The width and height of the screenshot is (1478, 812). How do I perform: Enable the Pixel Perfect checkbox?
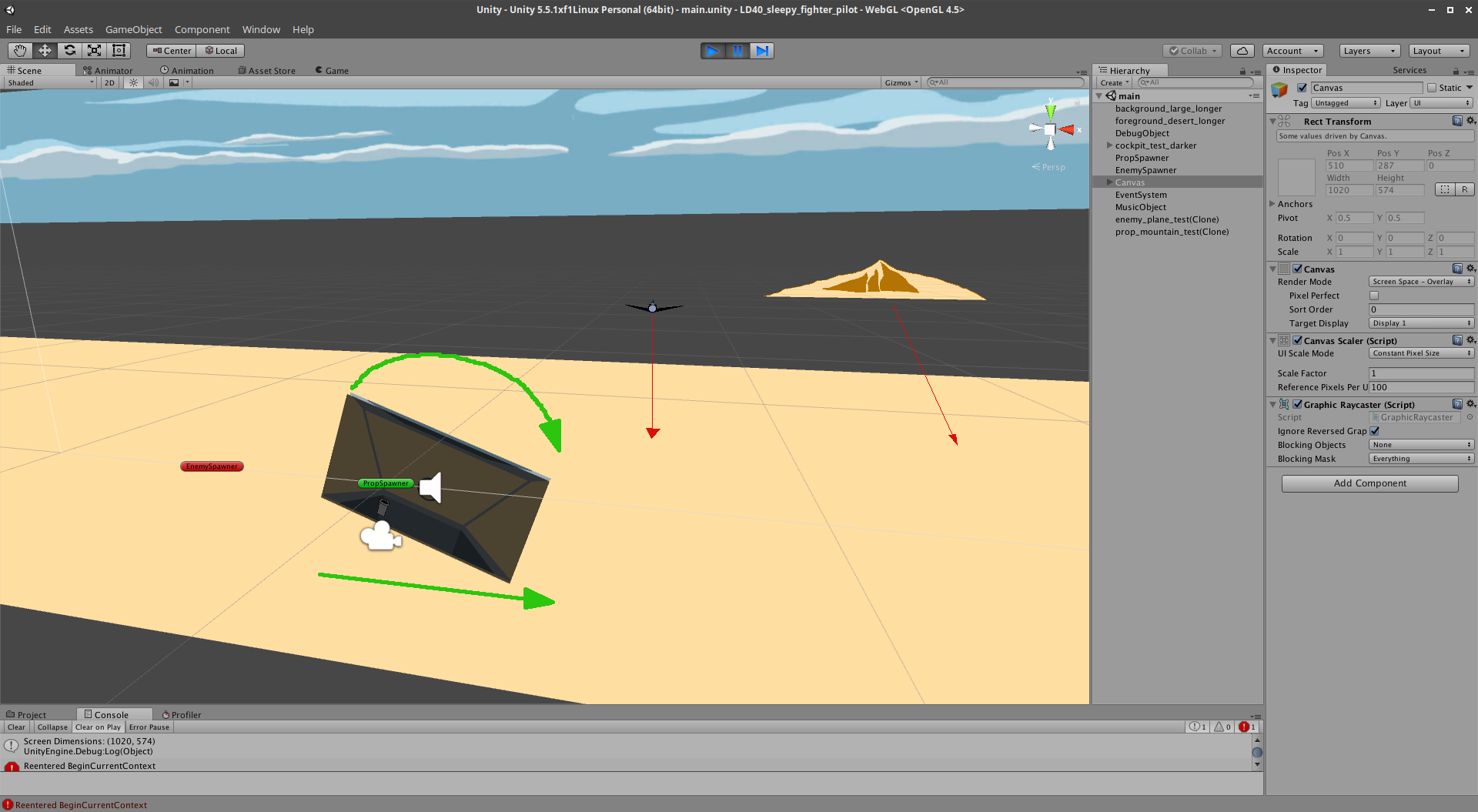point(1374,296)
